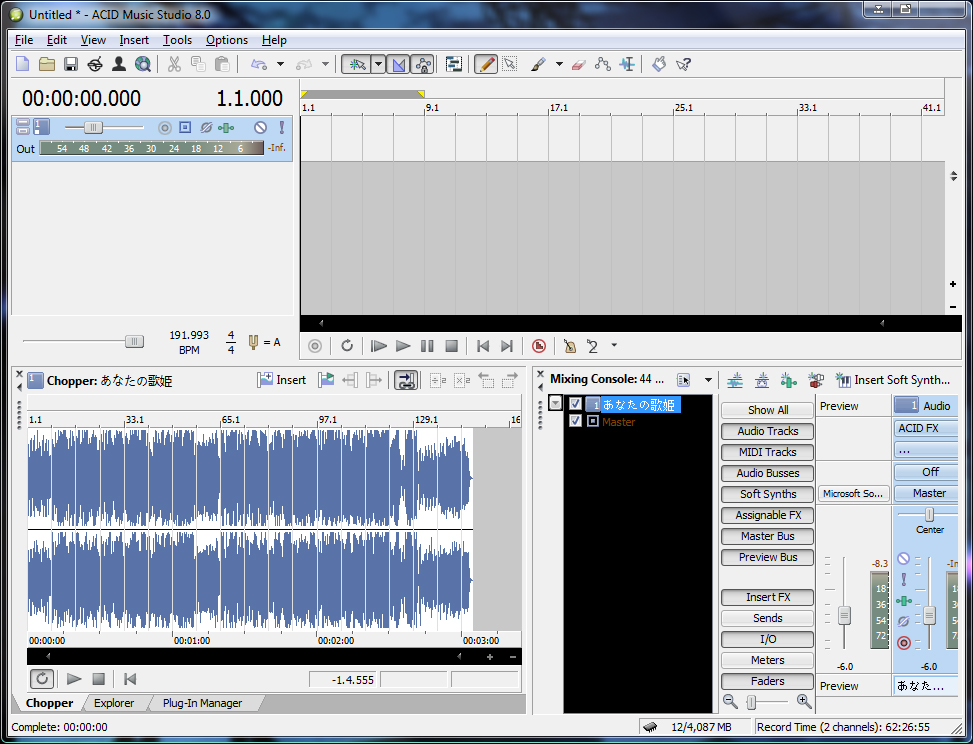The image size is (973, 744).
Task: Click the MIDI Tracks button
Action: 768,452
